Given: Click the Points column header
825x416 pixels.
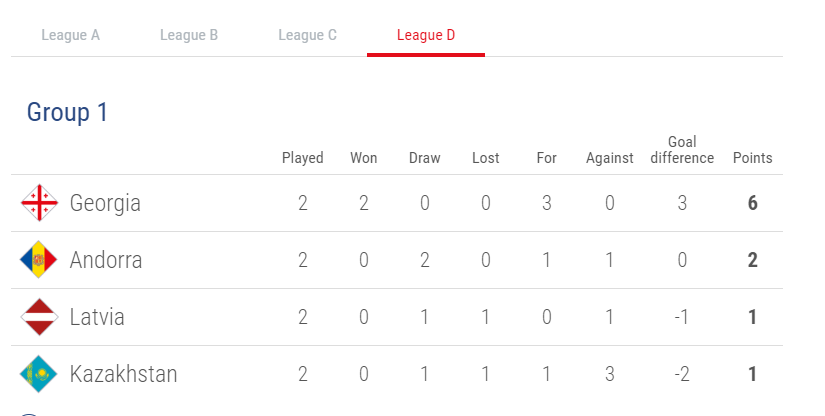Looking at the screenshot, I should point(752,158).
